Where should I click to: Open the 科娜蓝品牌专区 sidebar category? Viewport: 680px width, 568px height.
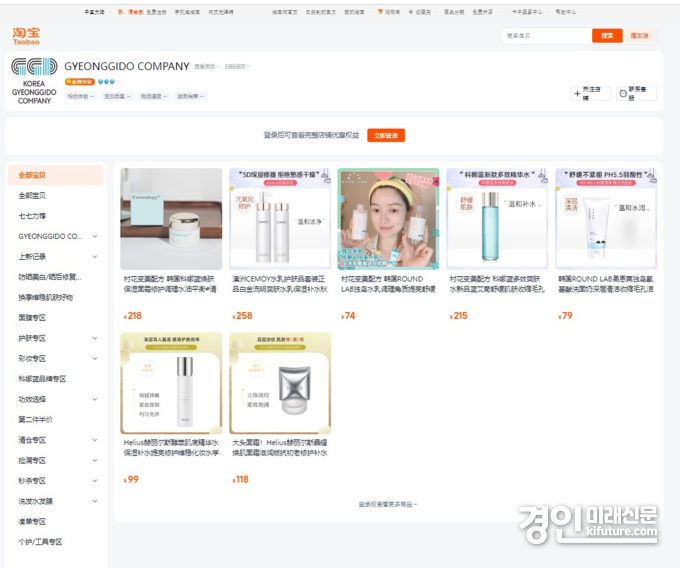[42, 379]
